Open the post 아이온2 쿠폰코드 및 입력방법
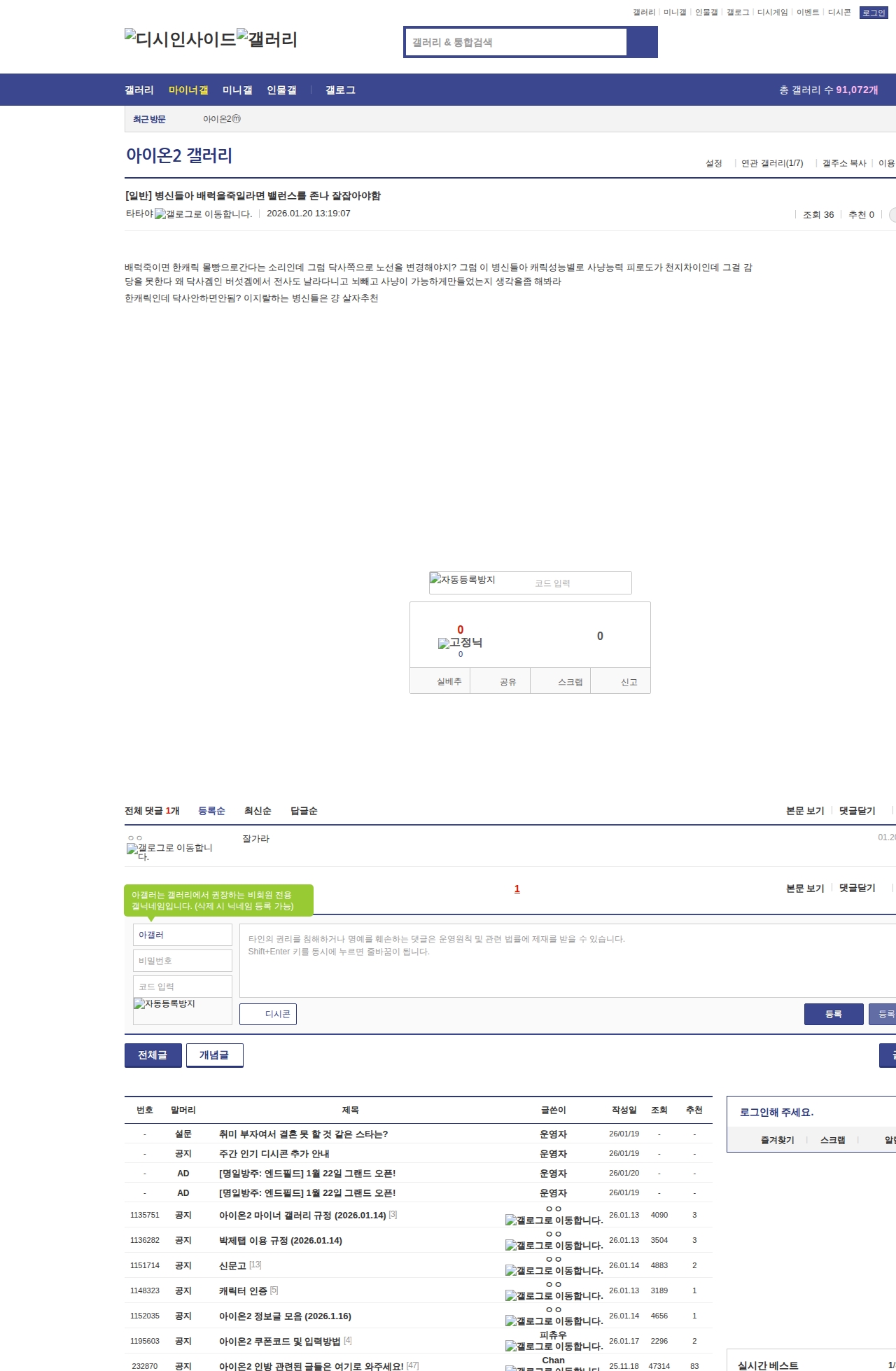This screenshot has width=896, height=1371. click(x=279, y=1341)
